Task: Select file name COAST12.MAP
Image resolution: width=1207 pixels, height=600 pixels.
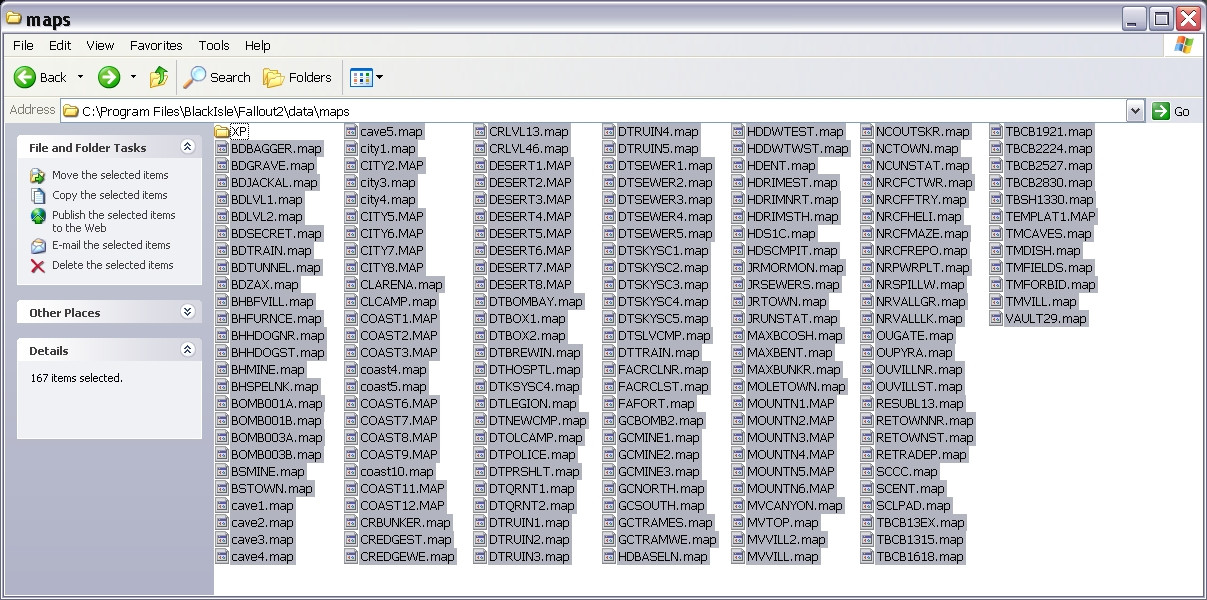Action: pyautogui.click(x=403, y=506)
